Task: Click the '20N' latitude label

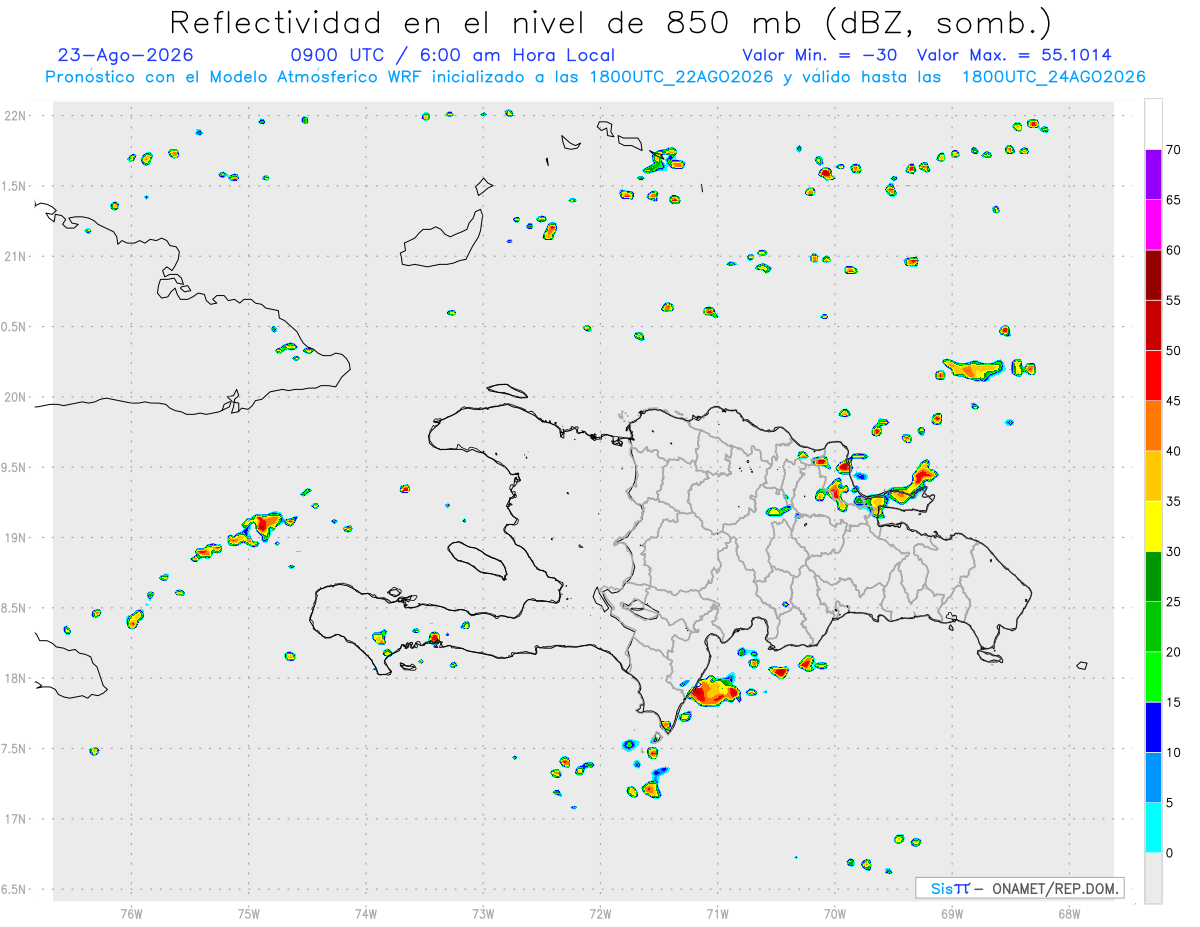Action: (x=15, y=397)
